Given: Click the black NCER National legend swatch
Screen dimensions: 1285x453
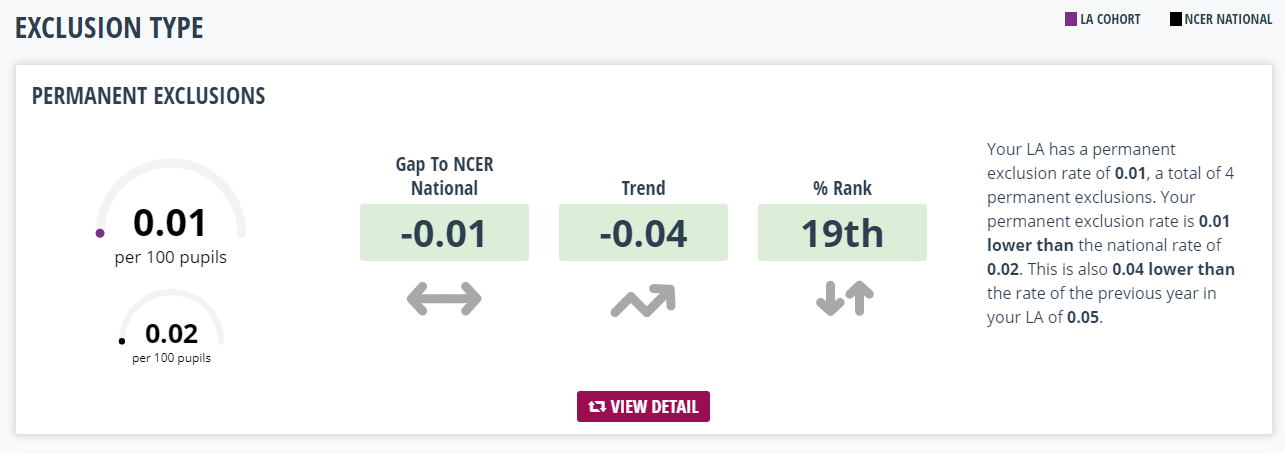Looking at the screenshot, I should coord(1176,19).
